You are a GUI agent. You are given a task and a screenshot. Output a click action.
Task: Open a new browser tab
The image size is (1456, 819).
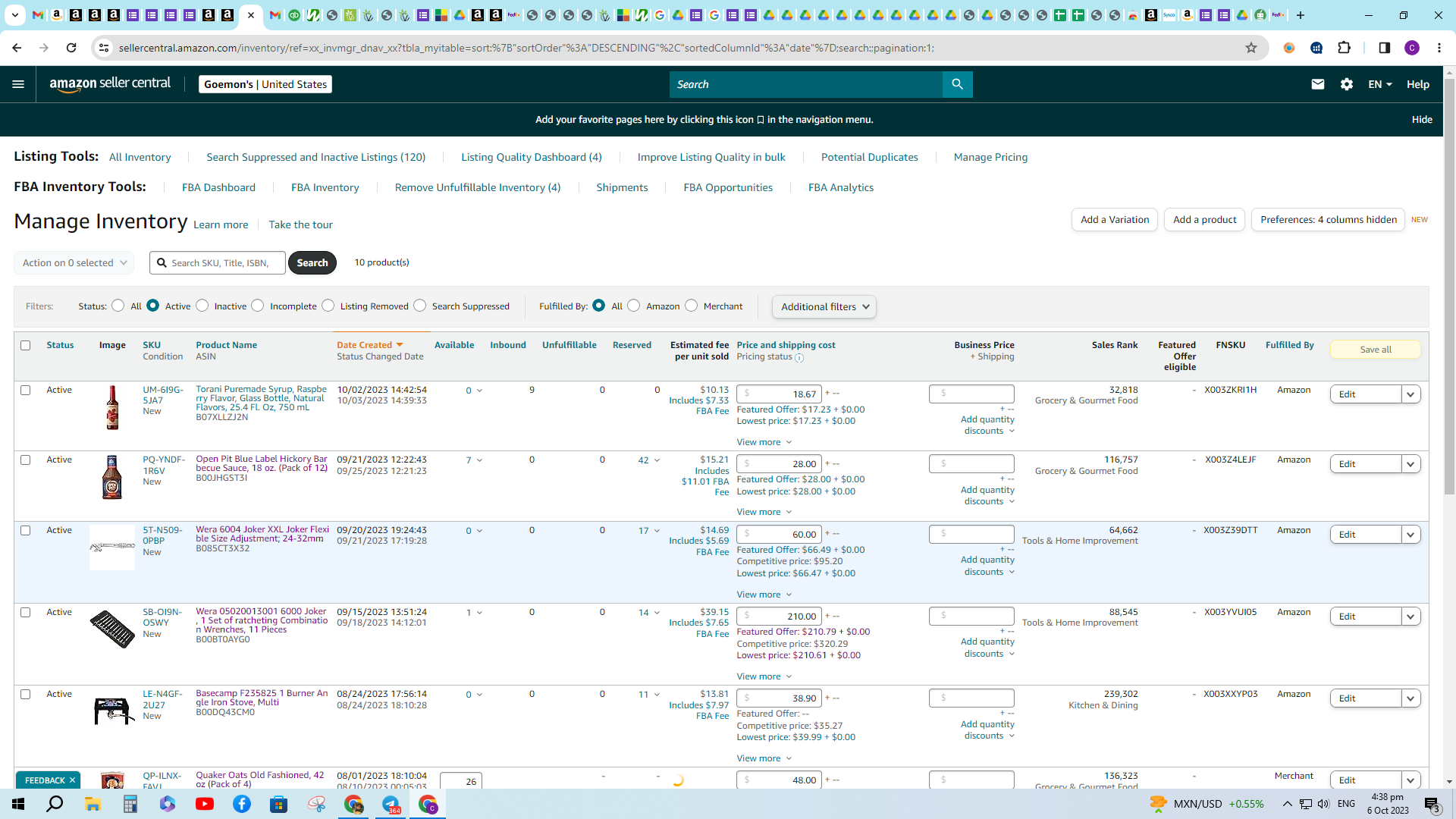point(1301,15)
